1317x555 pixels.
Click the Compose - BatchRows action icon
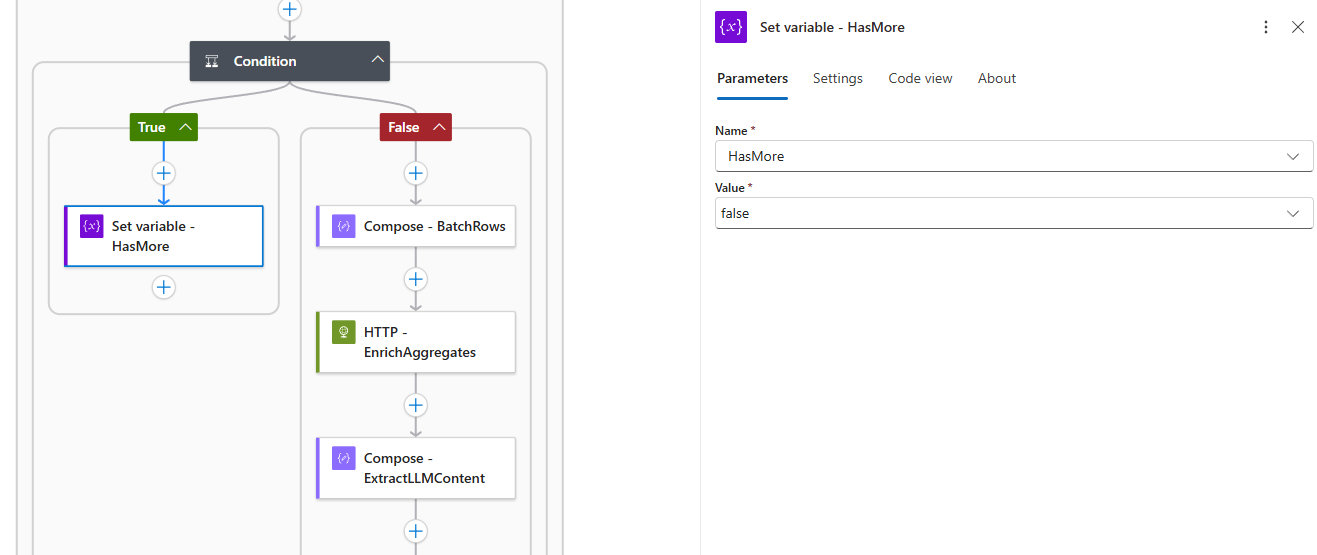(x=344, y=226)
